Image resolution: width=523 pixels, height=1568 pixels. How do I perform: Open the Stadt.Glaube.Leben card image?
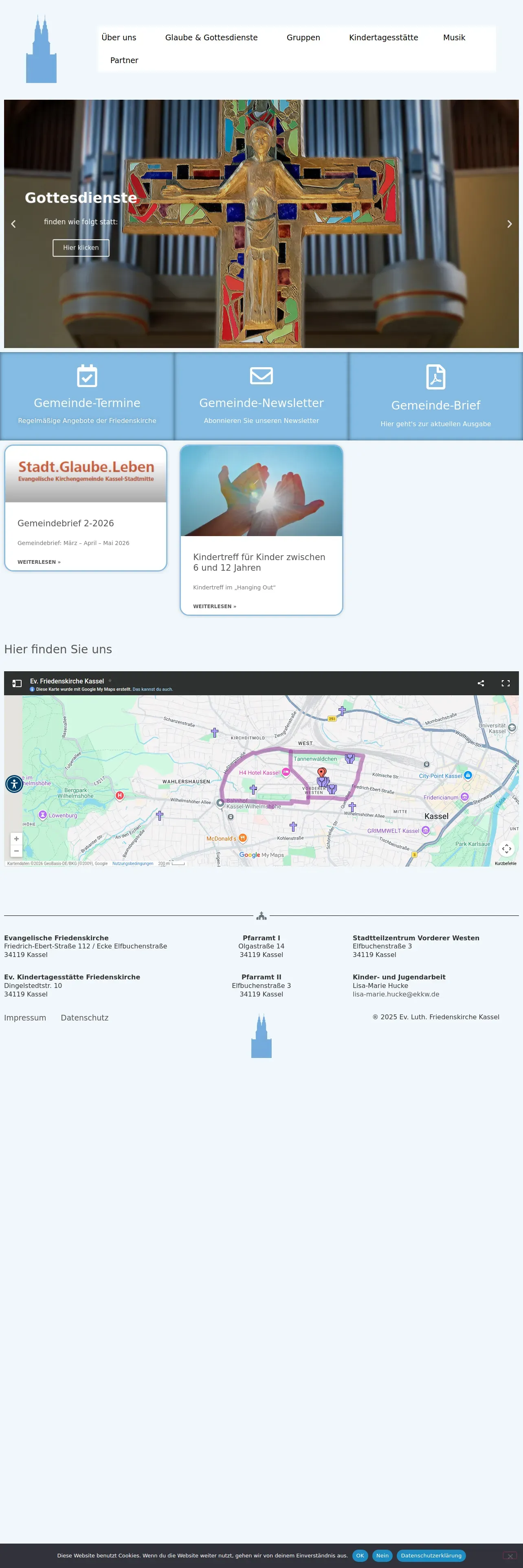point(86,473)
